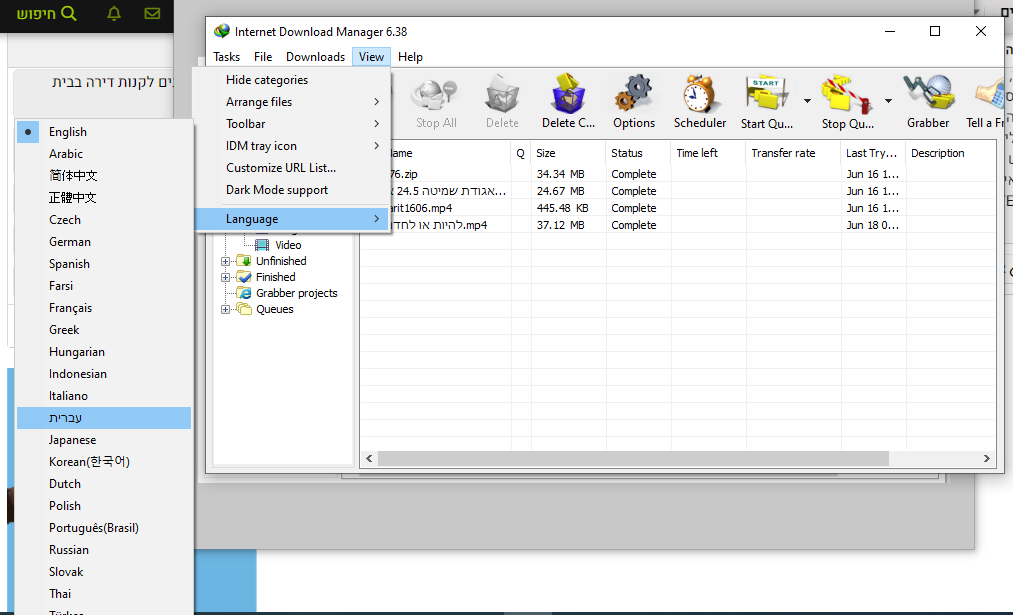Image resolution: width=1013 pixels, height=615 pixels.
Task: Click the Delete toolbar icon
Action: pos(502,94)
